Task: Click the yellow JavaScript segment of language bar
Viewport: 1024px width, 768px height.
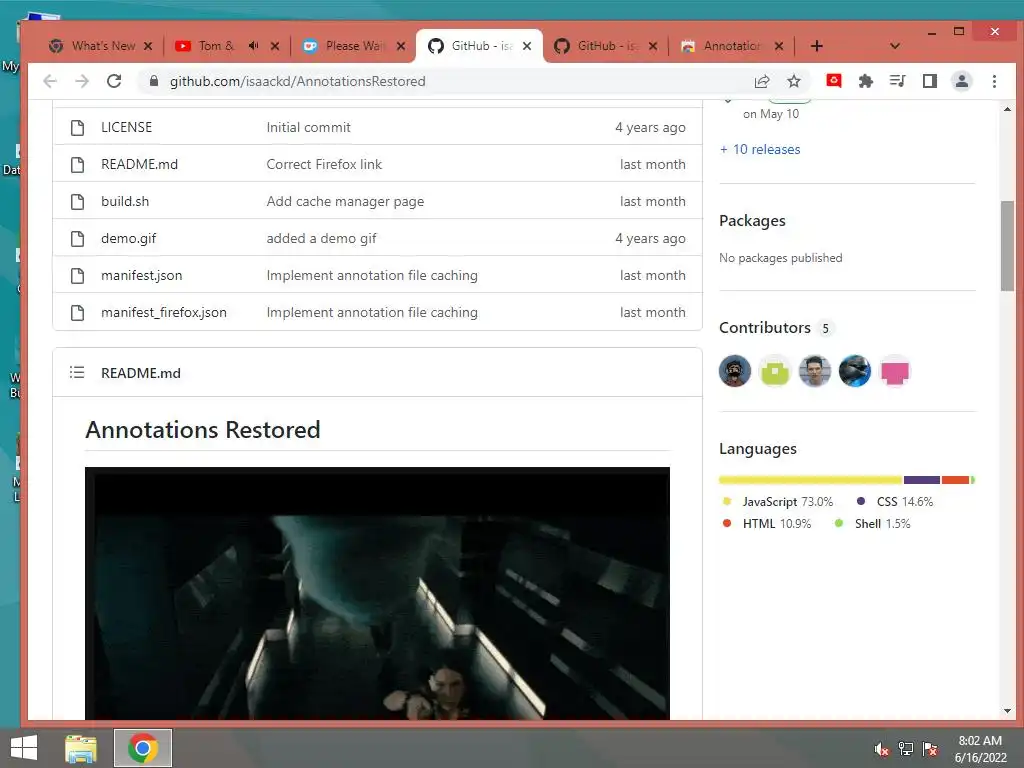Action: point(810,480)
